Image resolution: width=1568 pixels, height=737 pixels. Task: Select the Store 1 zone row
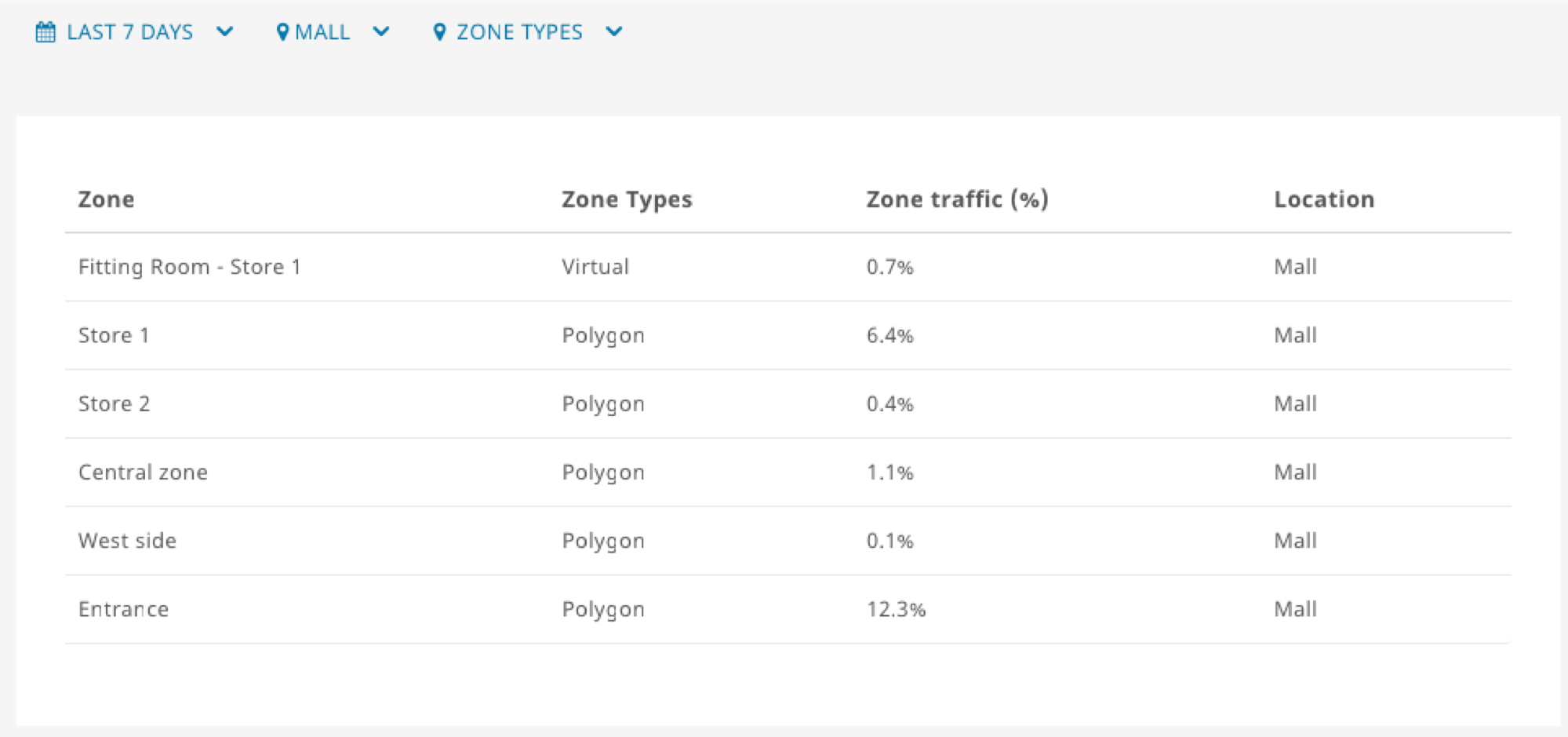pos(788,335)
